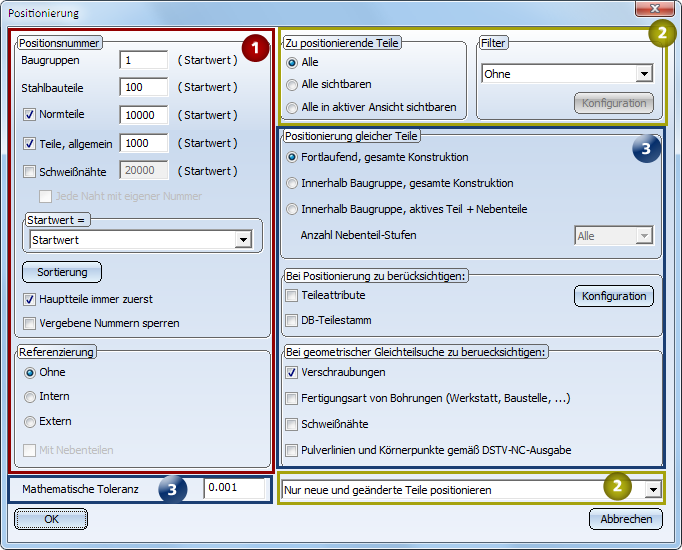Image resolution: width=682 pixels, height=550 pixels.
Task: Click the Baugruppen label
Action: (50, 60)
